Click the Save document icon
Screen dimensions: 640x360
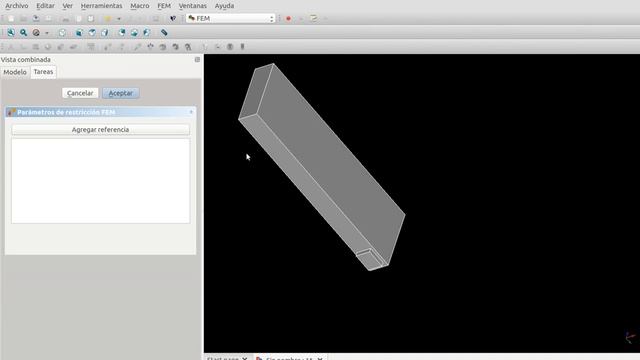click(36, 19)
